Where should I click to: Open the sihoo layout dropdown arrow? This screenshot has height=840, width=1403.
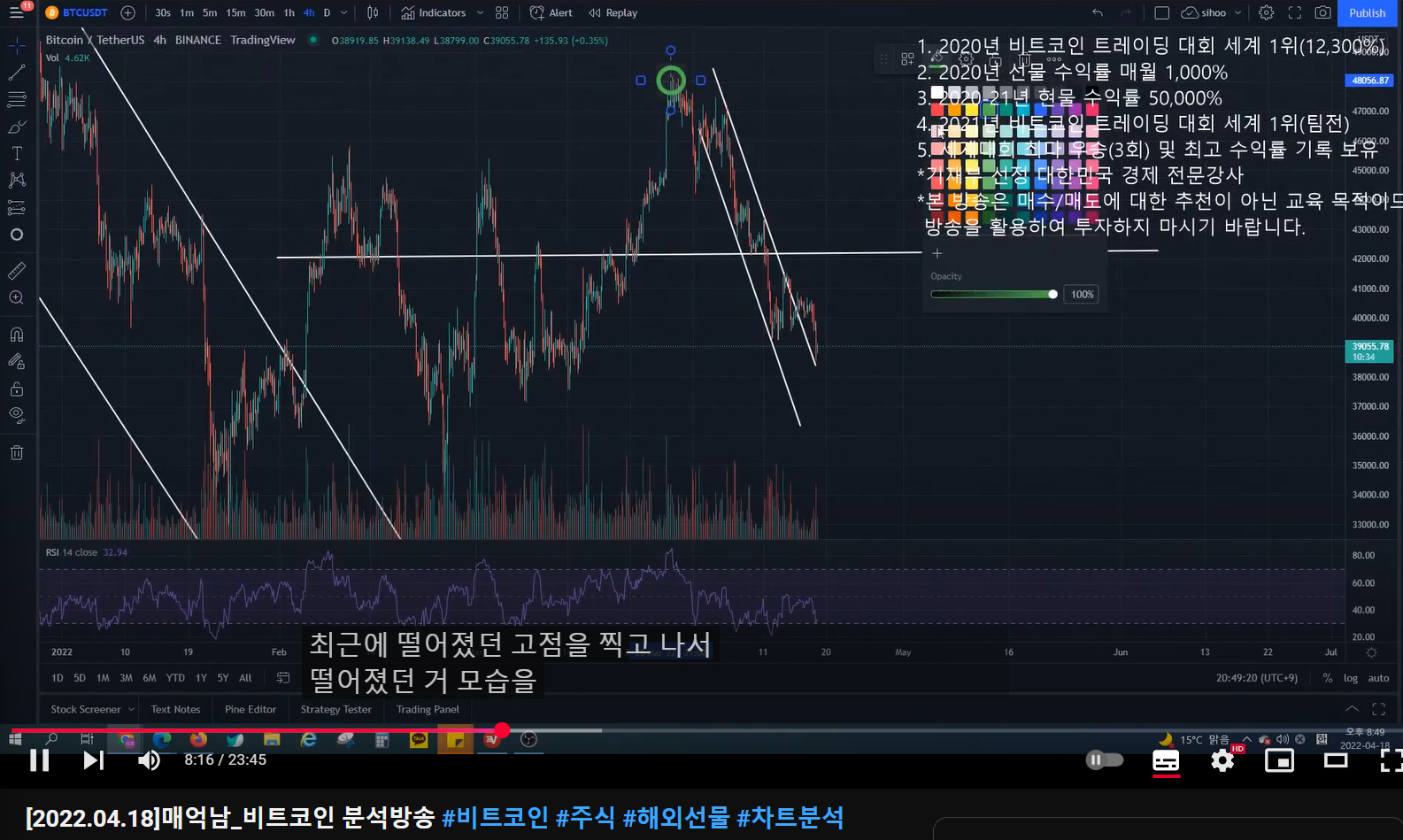click(x=1238, y=12)
